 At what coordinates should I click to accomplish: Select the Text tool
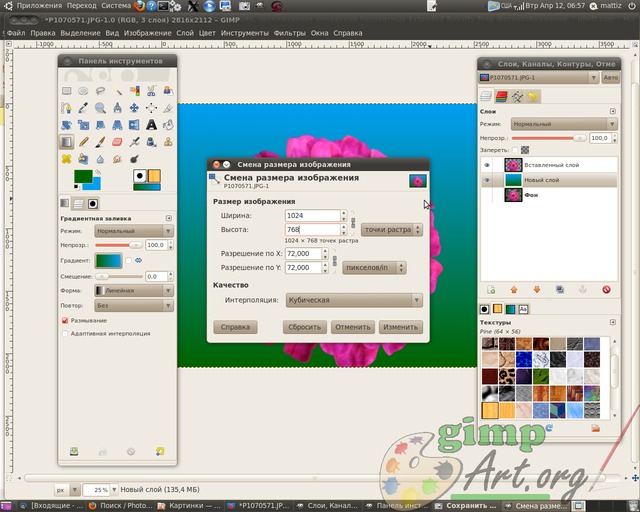(151, 125)
